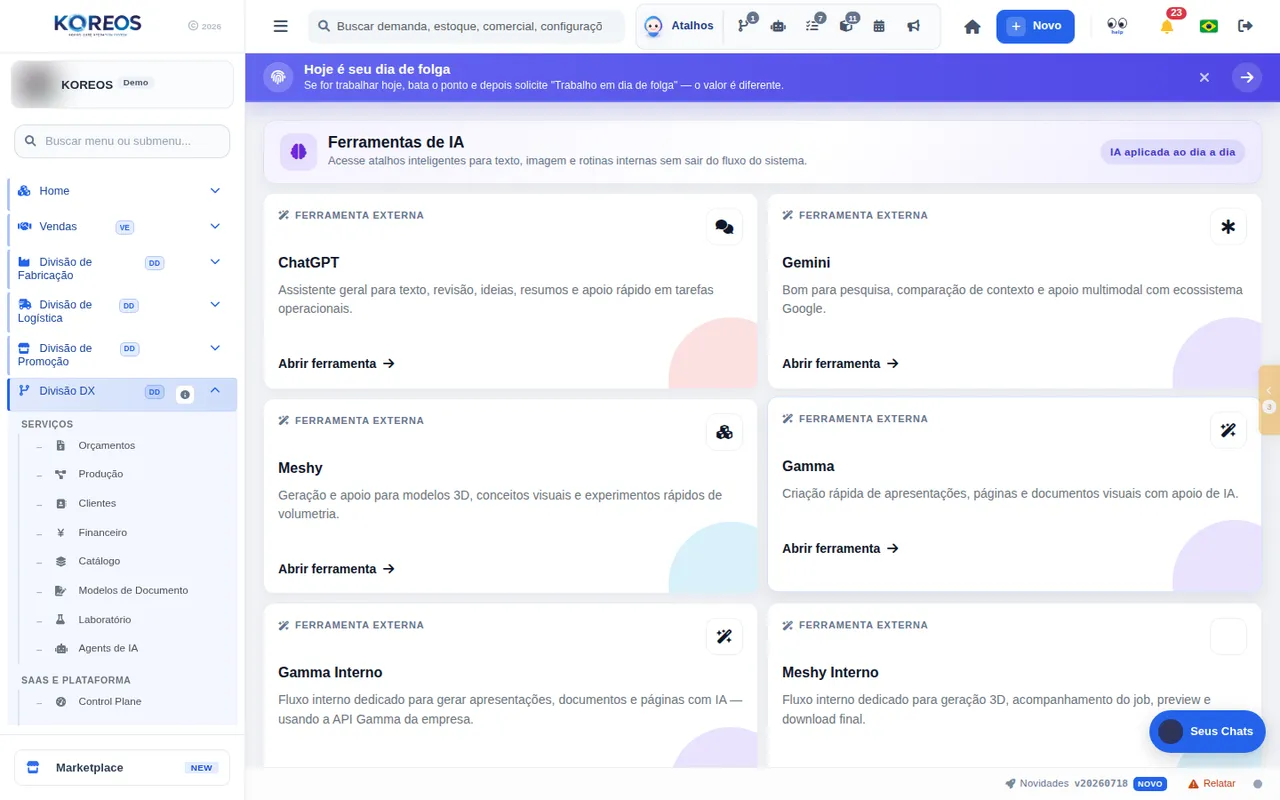This screenshot has height=800, width=1280.
Task: Open Financeiro in the sidebar
Action: [x=102, y=533]
